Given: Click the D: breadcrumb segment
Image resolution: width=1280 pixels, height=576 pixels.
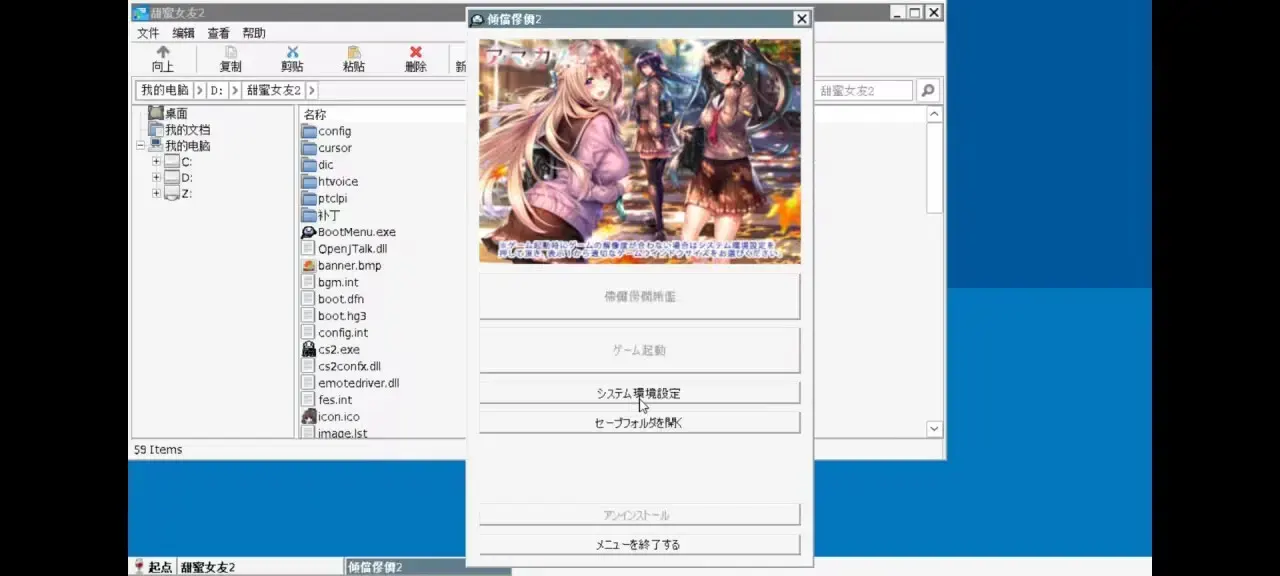Looking at the screenshot, I should [217, 91].
